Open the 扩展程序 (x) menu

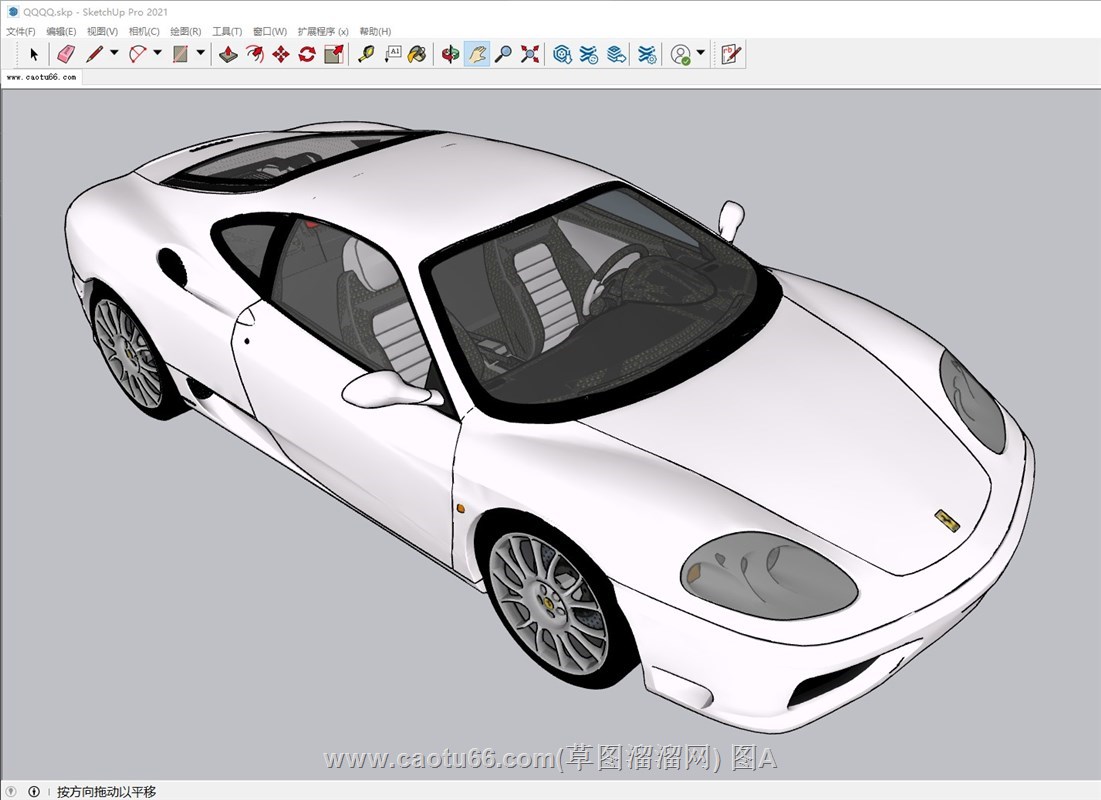click(x=323, y=32)
